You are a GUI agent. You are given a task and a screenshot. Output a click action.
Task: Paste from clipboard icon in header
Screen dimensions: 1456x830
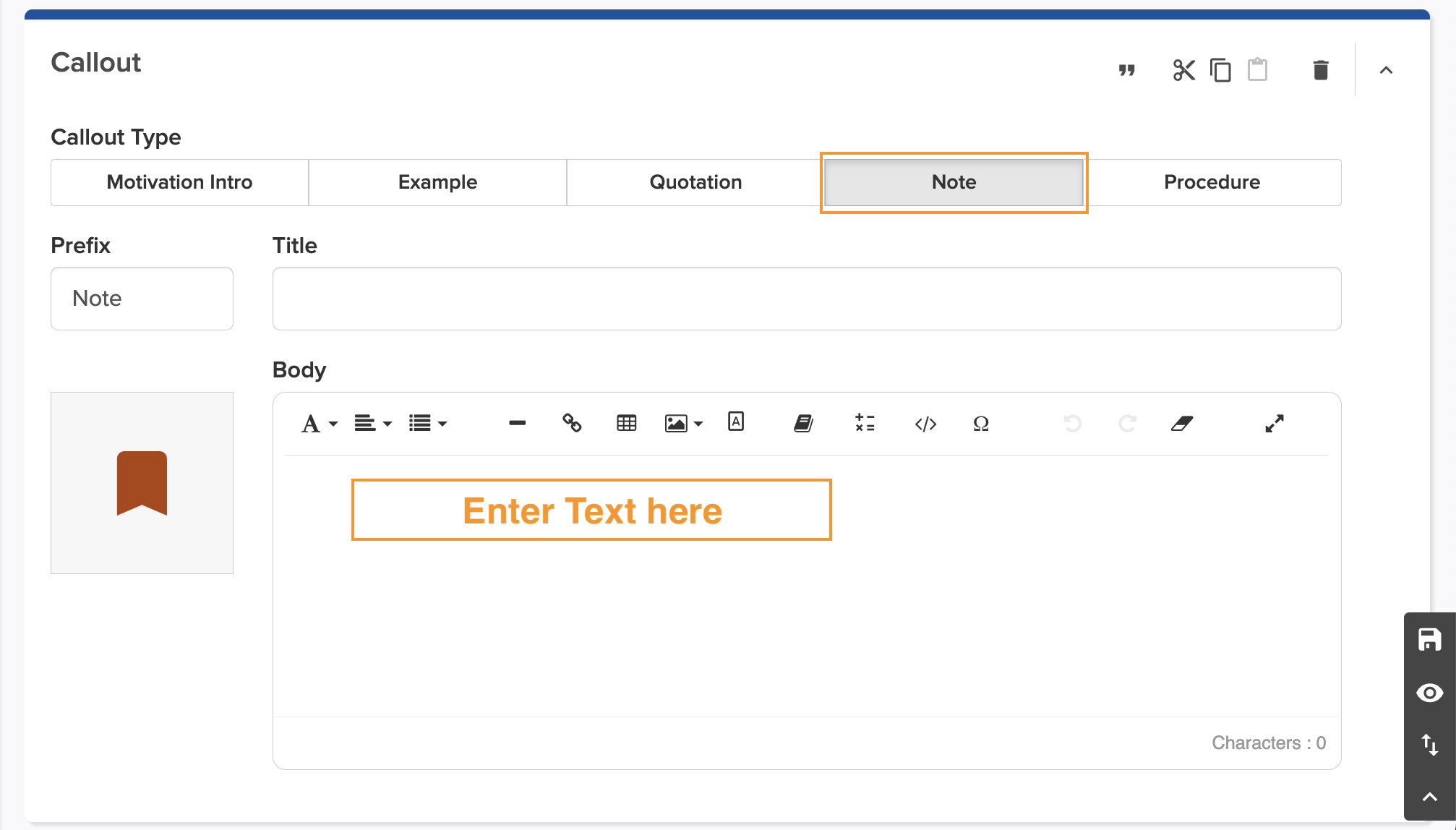[1258, 69]
